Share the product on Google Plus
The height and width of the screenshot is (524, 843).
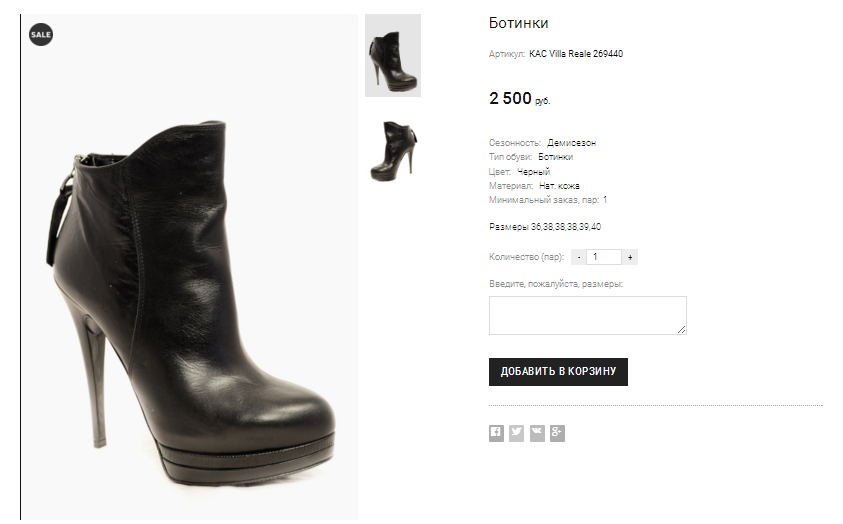tap(557, 433)
